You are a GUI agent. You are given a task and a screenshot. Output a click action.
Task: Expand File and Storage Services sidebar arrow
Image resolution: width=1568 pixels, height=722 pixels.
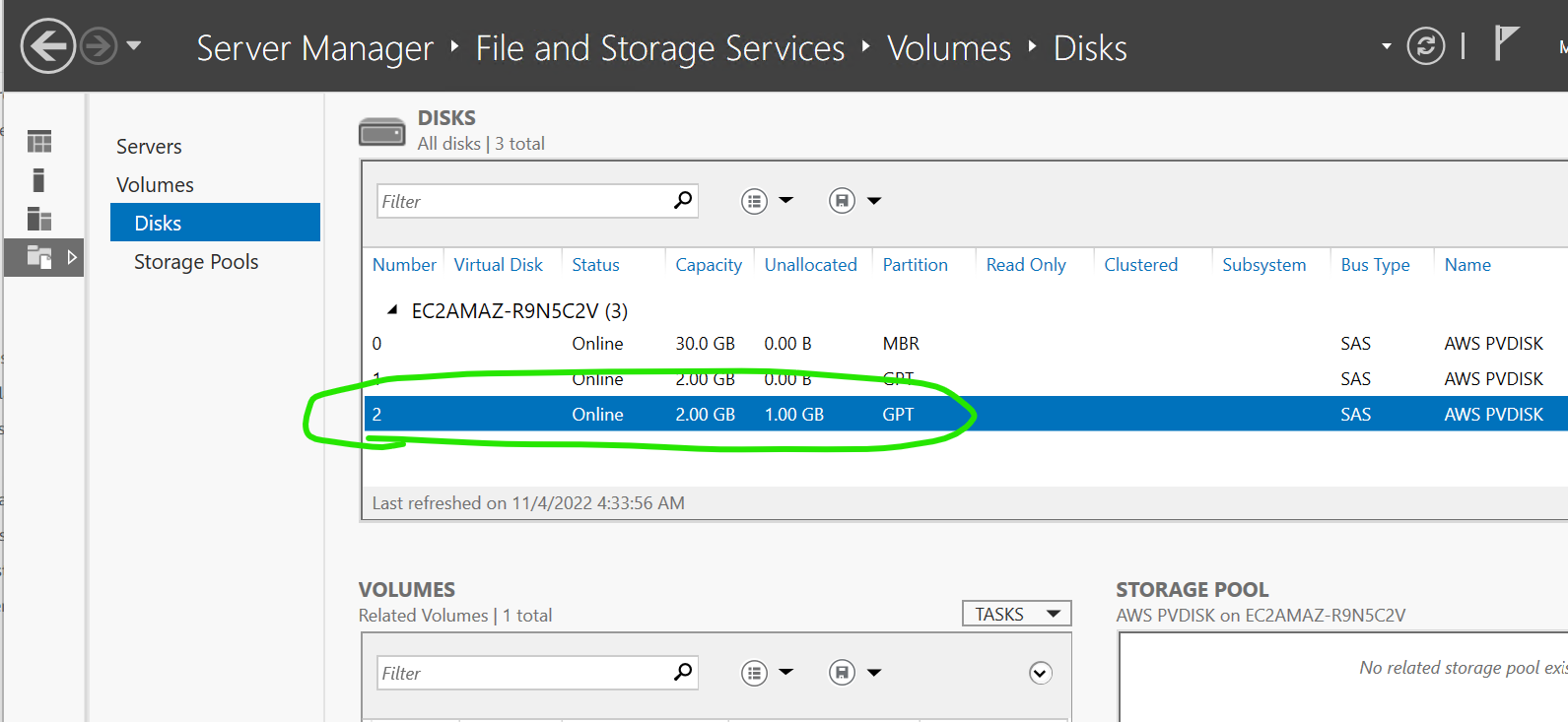coord(72,257)
